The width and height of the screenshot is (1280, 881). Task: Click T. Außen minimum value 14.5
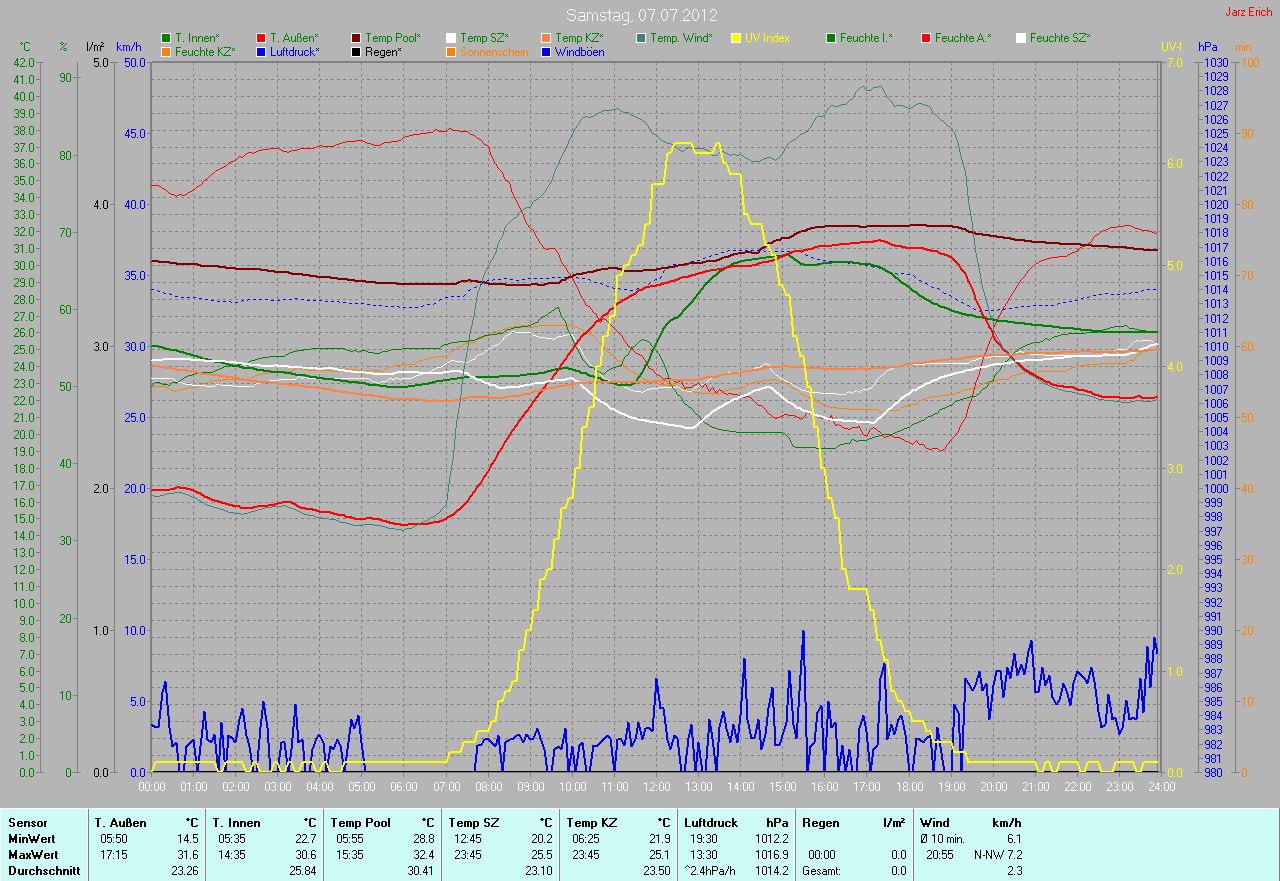point(188,839)
